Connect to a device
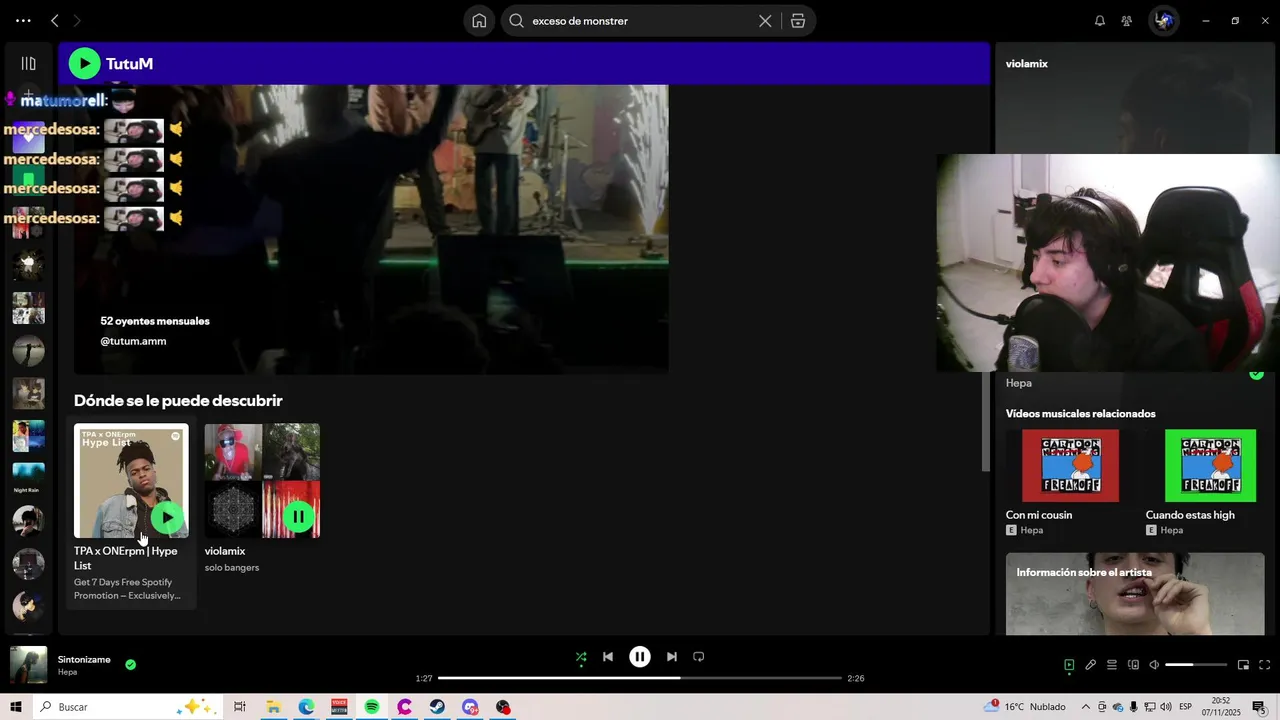The width and height of the screenshot is (1280, 720). (1133, 665)
